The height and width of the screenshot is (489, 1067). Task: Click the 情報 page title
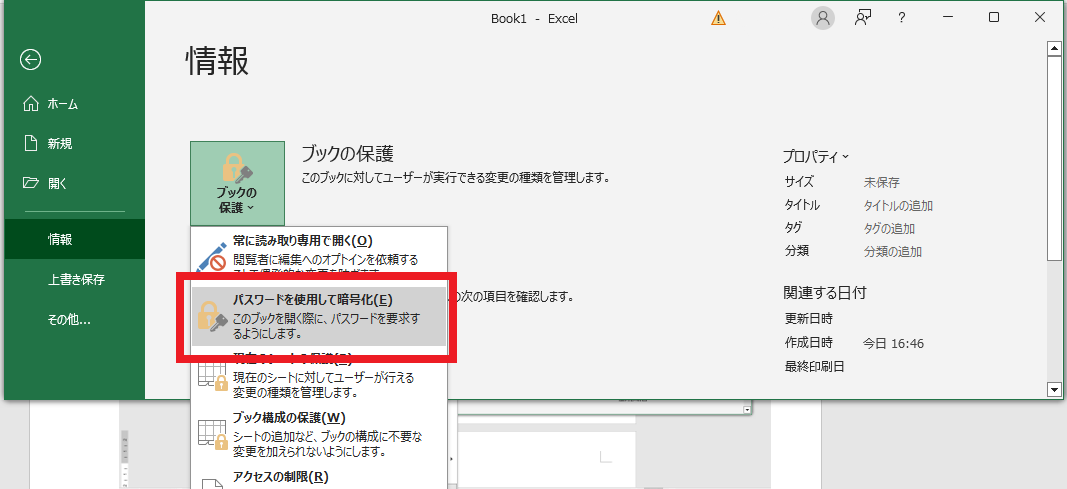coord(217,61)
